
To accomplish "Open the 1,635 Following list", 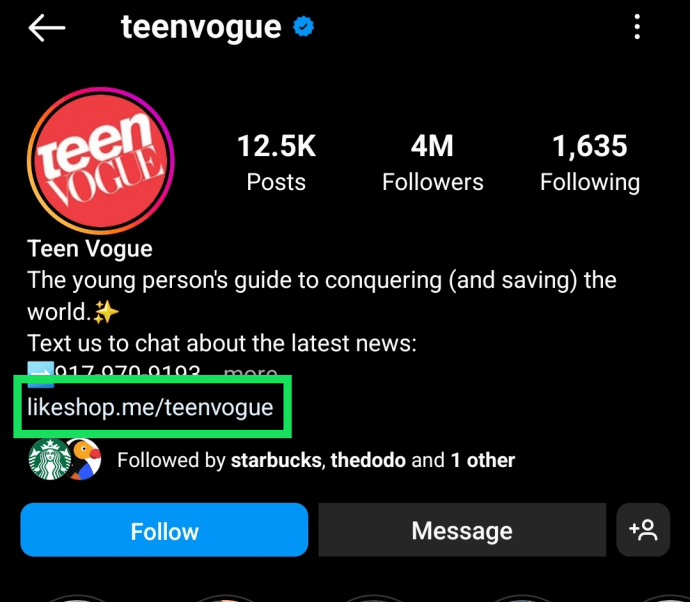I will pyautogui.click(x=590, y=162).
